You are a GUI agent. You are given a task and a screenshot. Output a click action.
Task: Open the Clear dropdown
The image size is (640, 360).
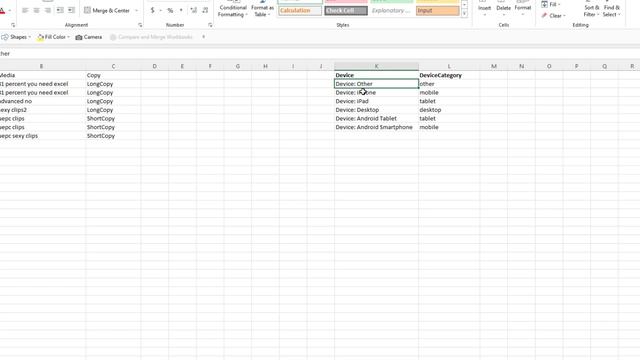(554, 16)
